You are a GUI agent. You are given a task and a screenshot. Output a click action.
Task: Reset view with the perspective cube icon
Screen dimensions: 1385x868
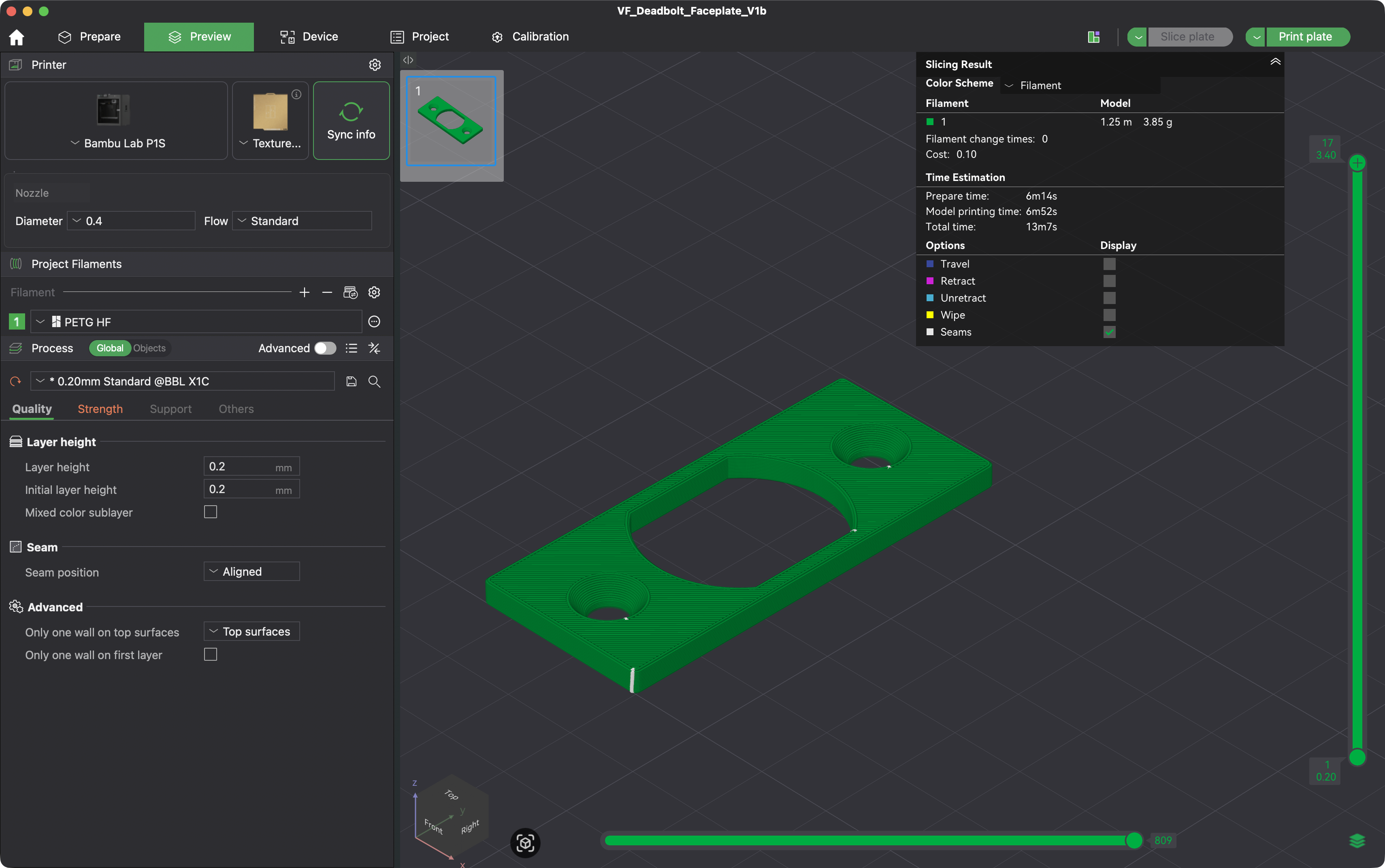(525, 843)
